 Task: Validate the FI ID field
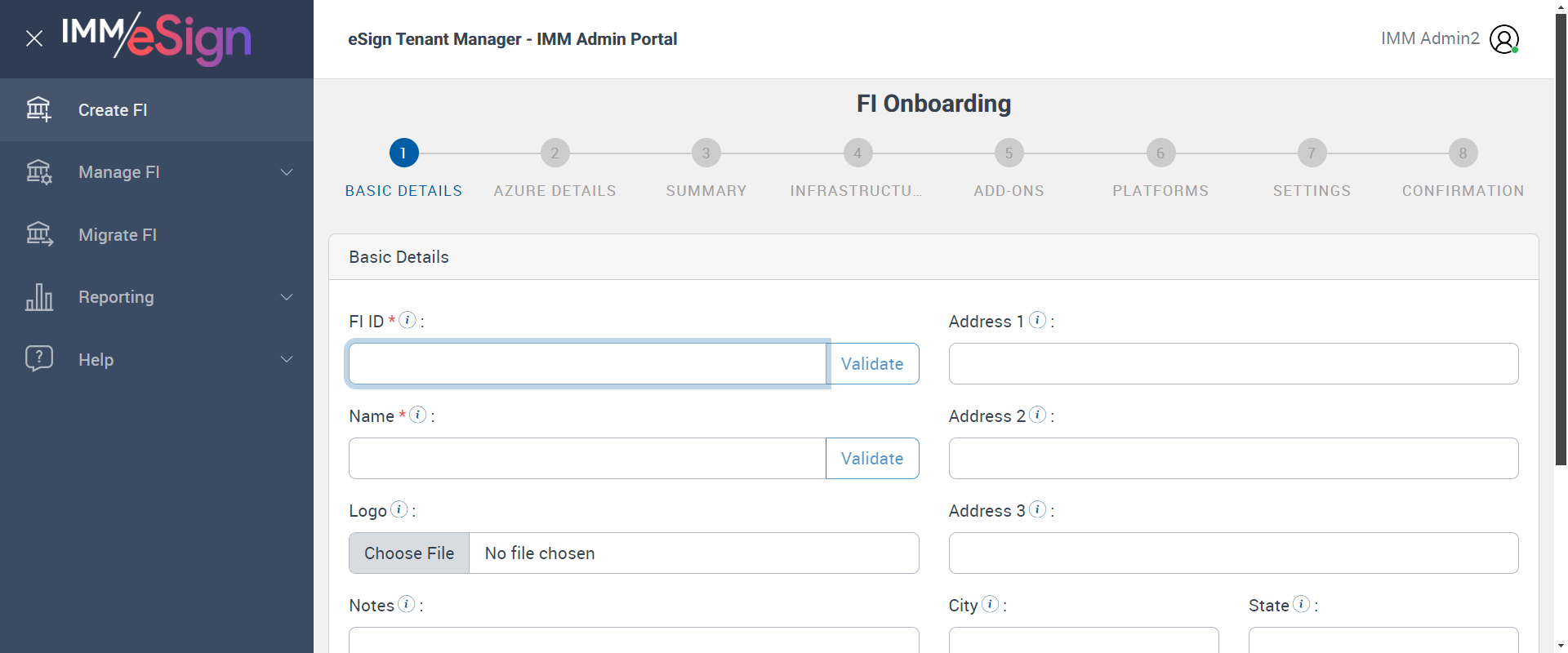click(872, 364)
